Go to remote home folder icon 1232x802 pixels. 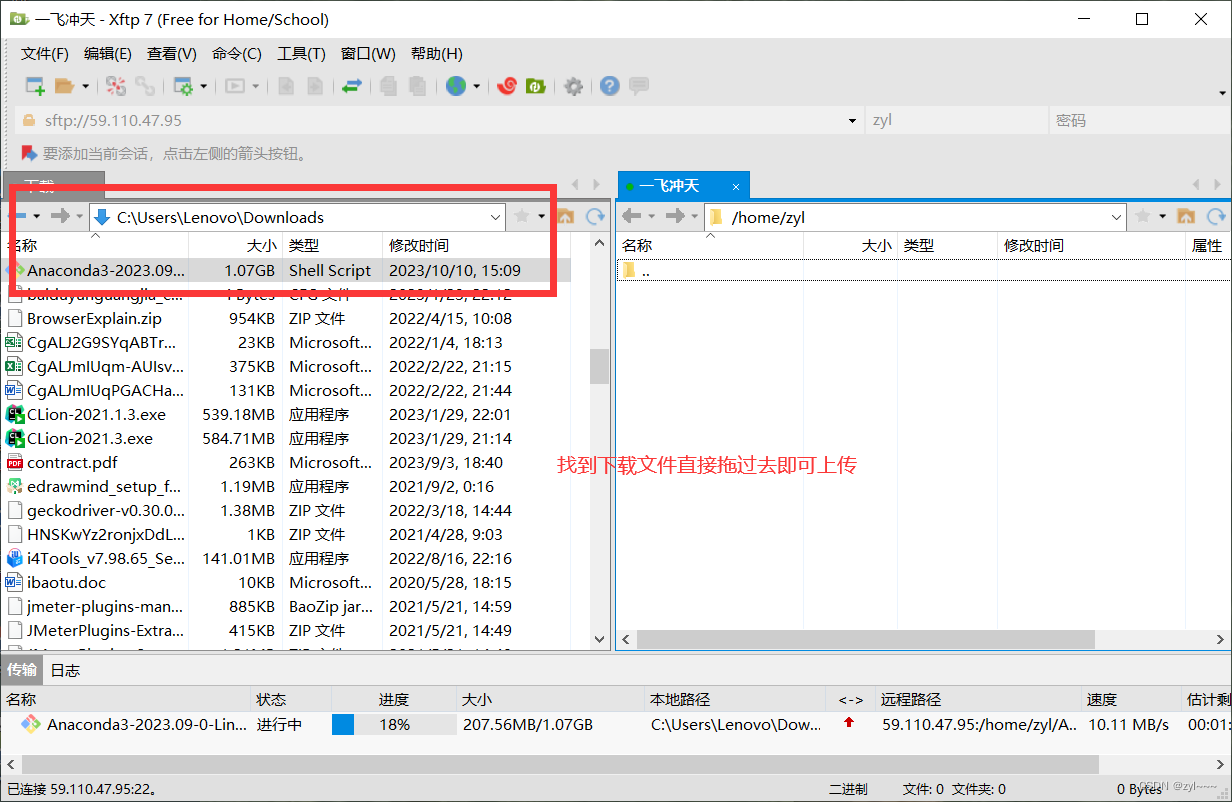click(x=1186, y=216)
